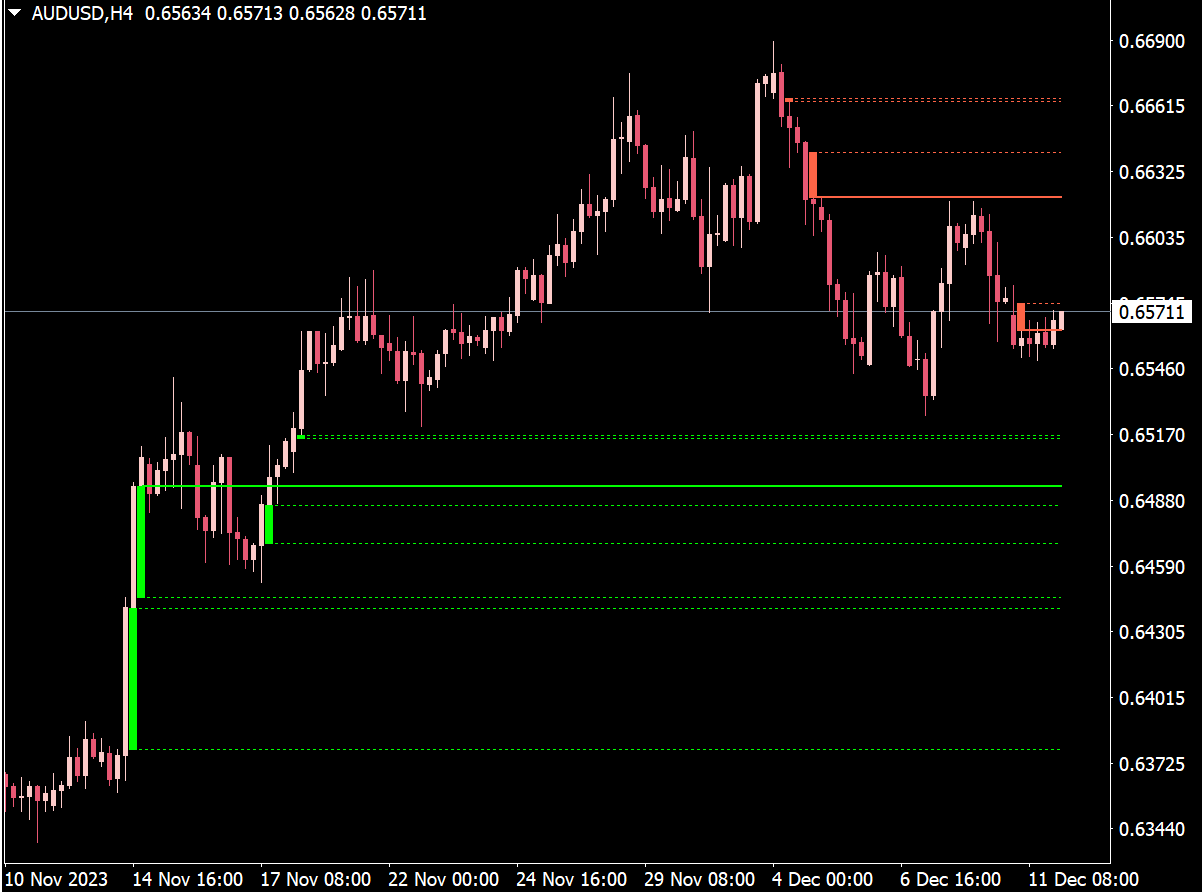Click the orange block near 4 Dec
This screenshot has width=1204, height=892.
(813, 174)
